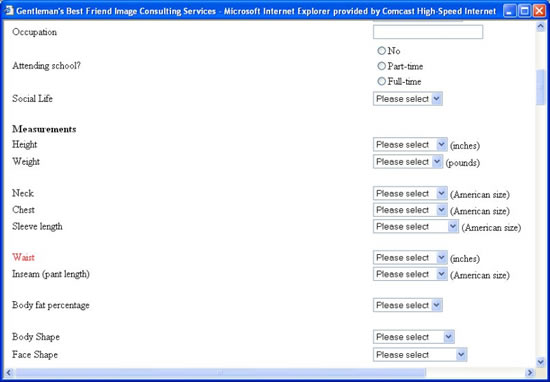Select the No radio for Attending school
Screen dimensions: 550x382
pos(381,51)
